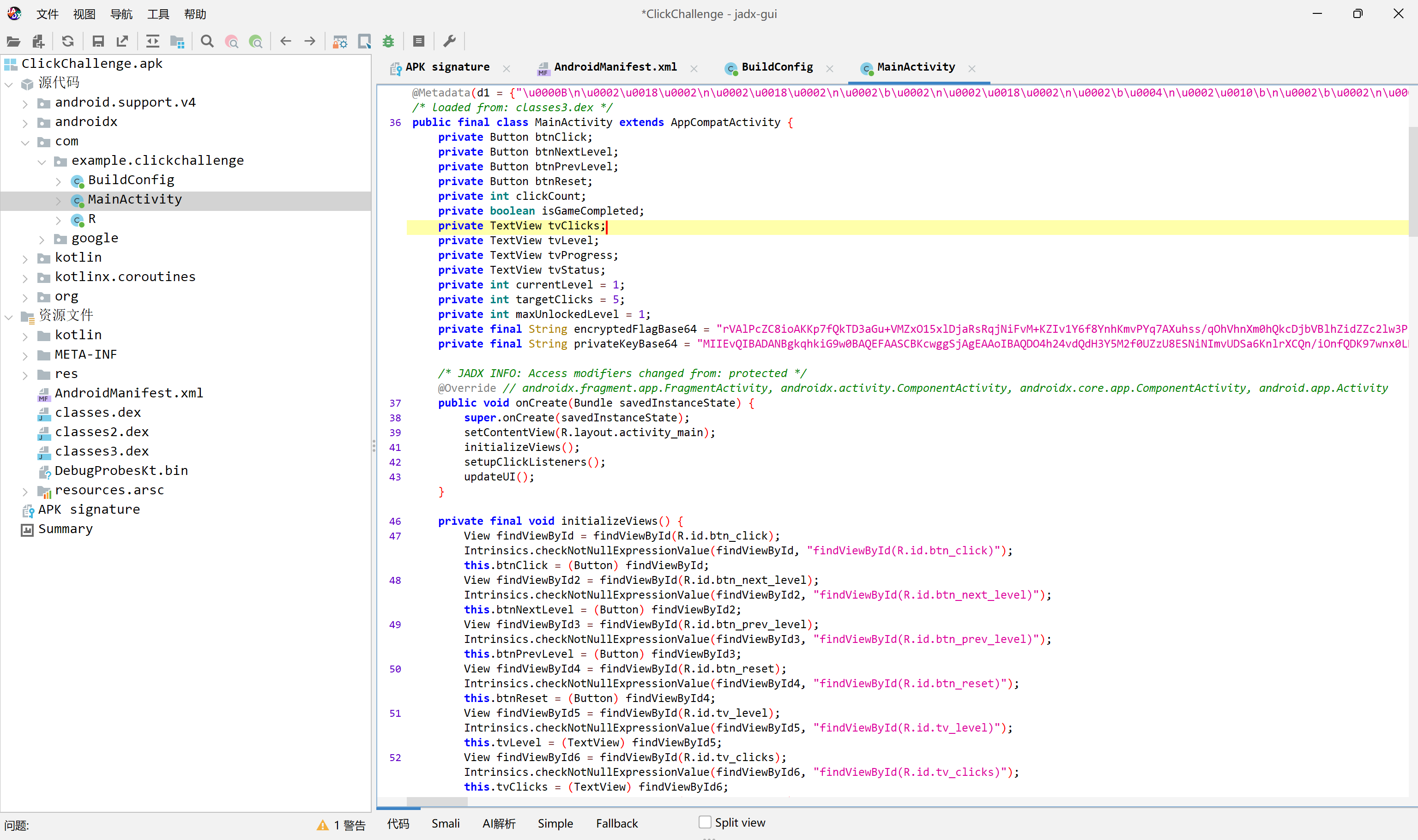1418x840 pixels.
Task: Switch to Smali code view
Action: 445,823
